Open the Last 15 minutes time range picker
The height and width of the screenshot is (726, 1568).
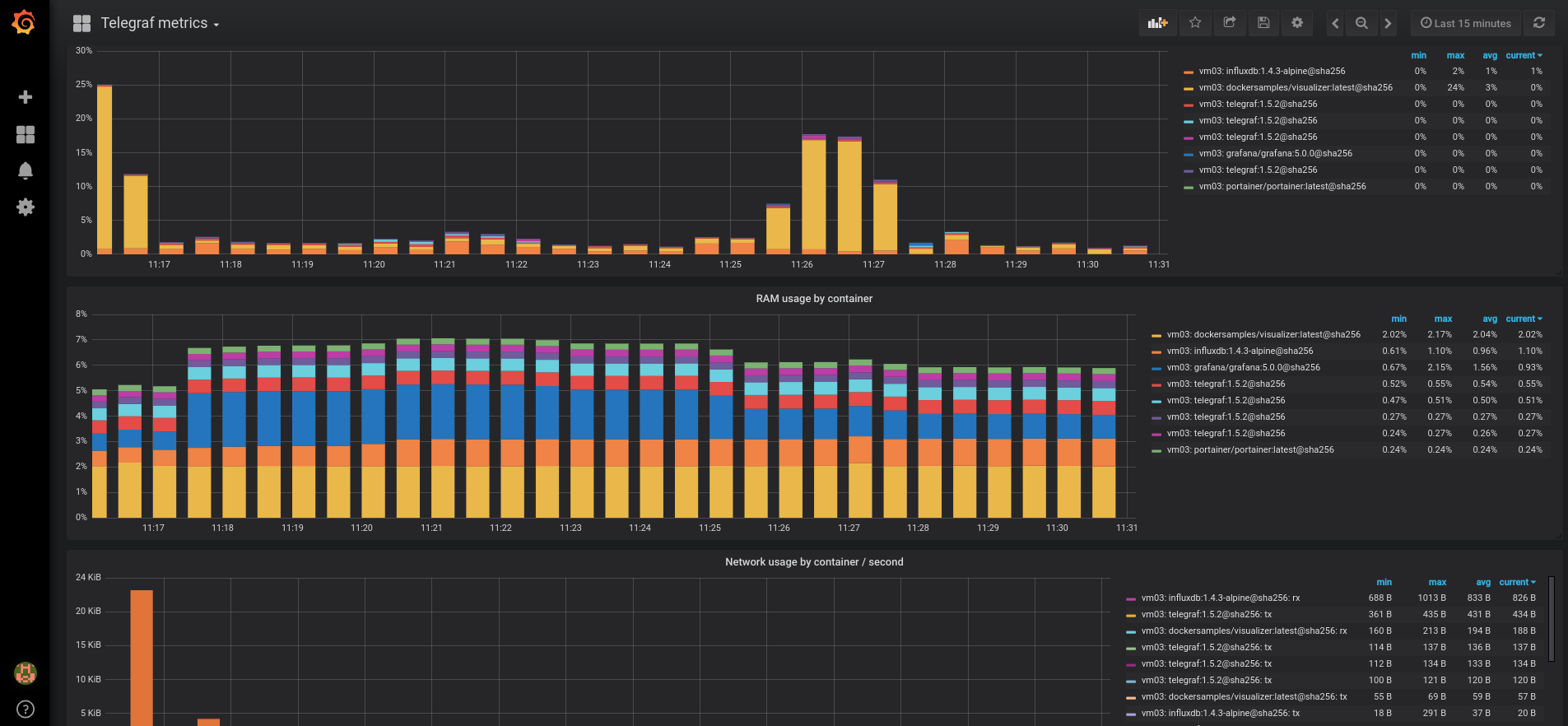click(x=1466, y=23)
